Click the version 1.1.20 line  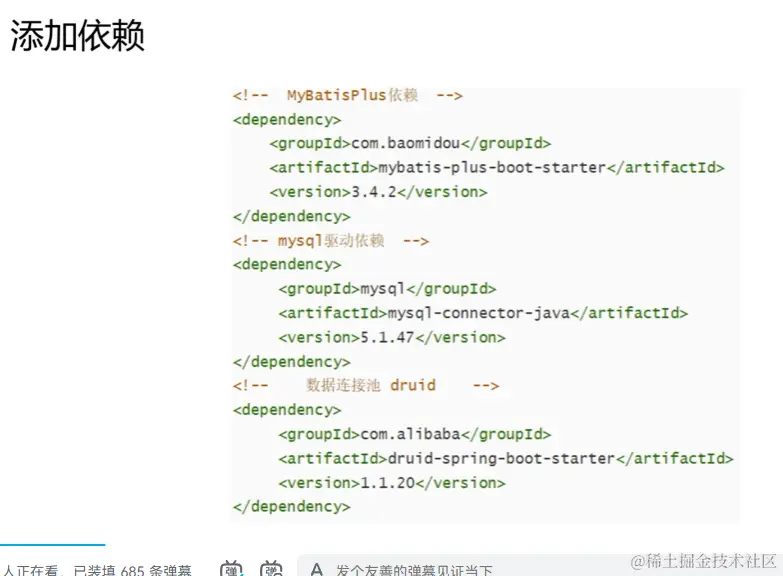392,483
